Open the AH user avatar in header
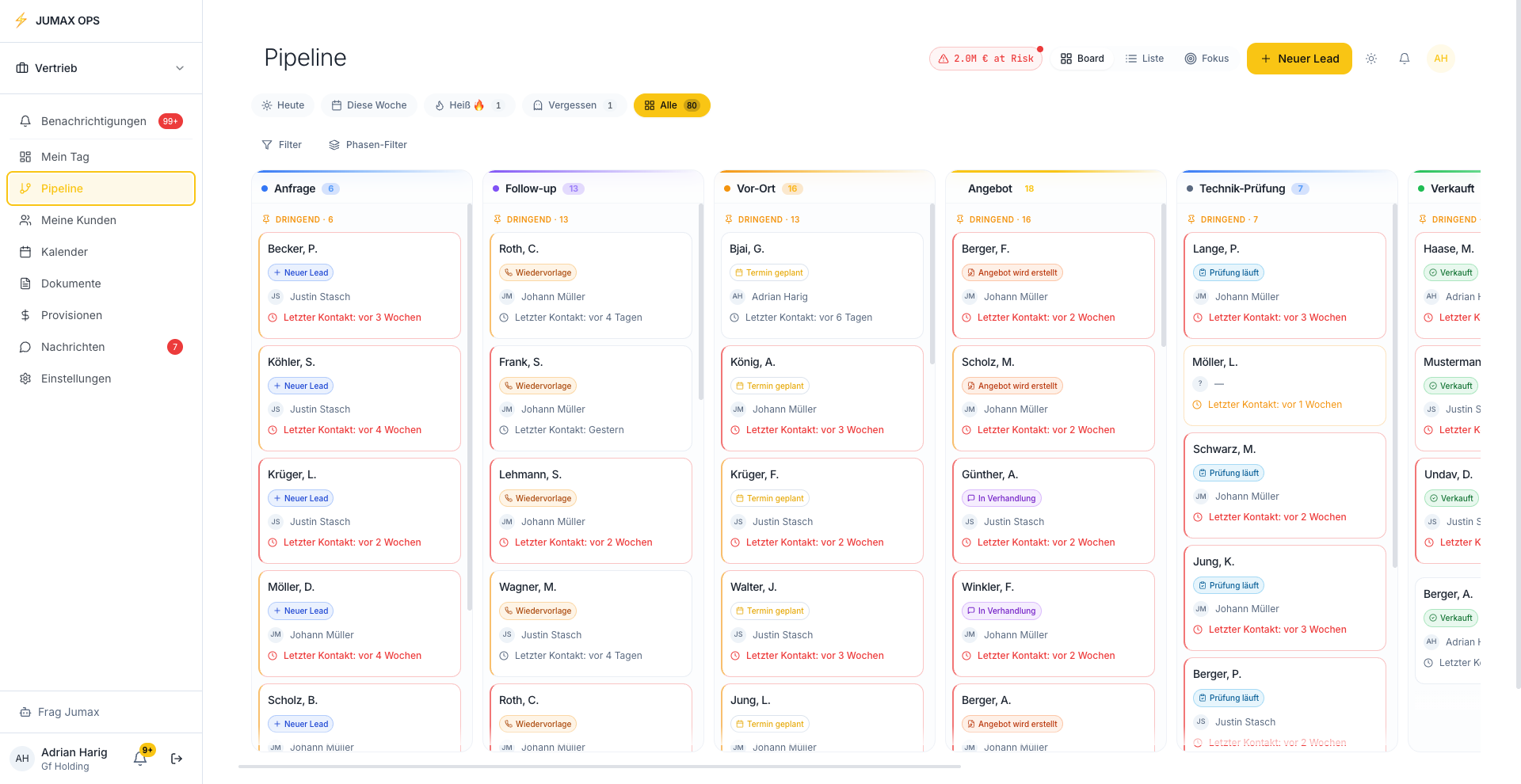Image resolution: width=1521 pixels, height=784 pixels. click(x=1441, y=59)
